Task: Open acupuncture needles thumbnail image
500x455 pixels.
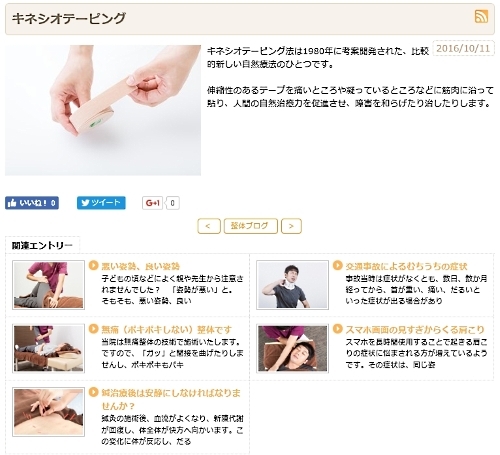Action: (48, 412)
